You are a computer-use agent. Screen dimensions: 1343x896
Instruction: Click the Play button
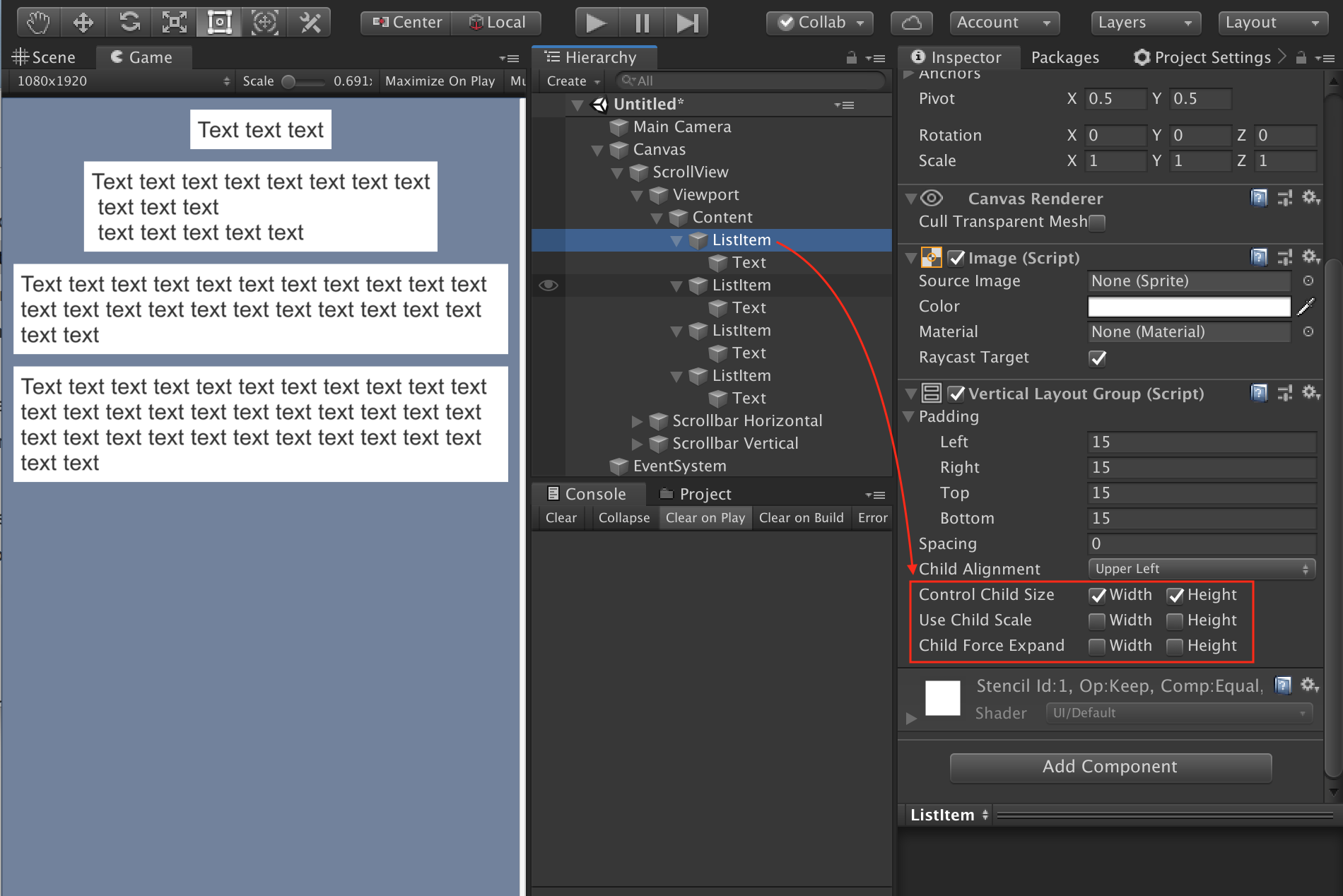coord(597,23)
